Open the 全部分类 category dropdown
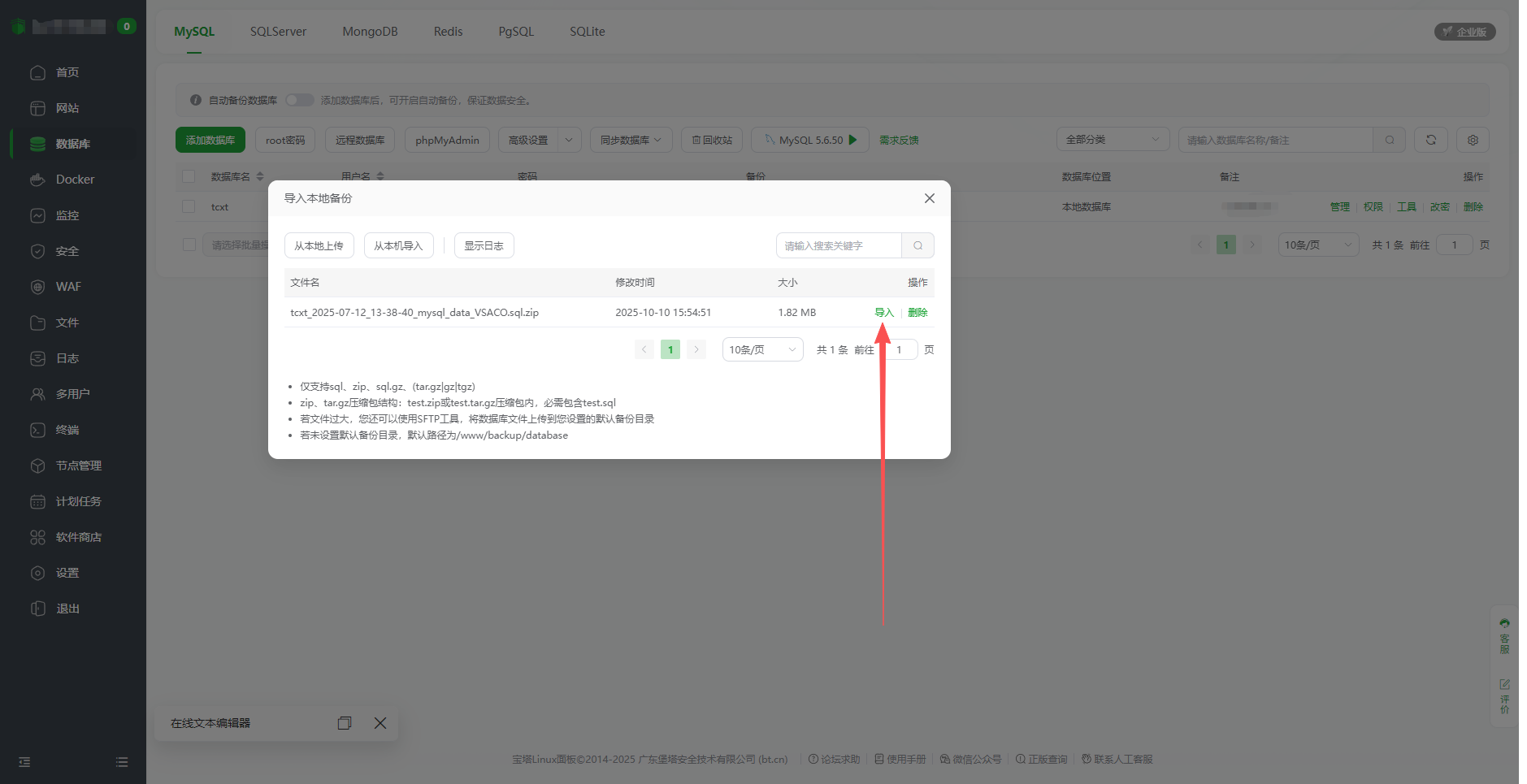The width and height of the screenshot is (1527, 784). coord(1112,140)
